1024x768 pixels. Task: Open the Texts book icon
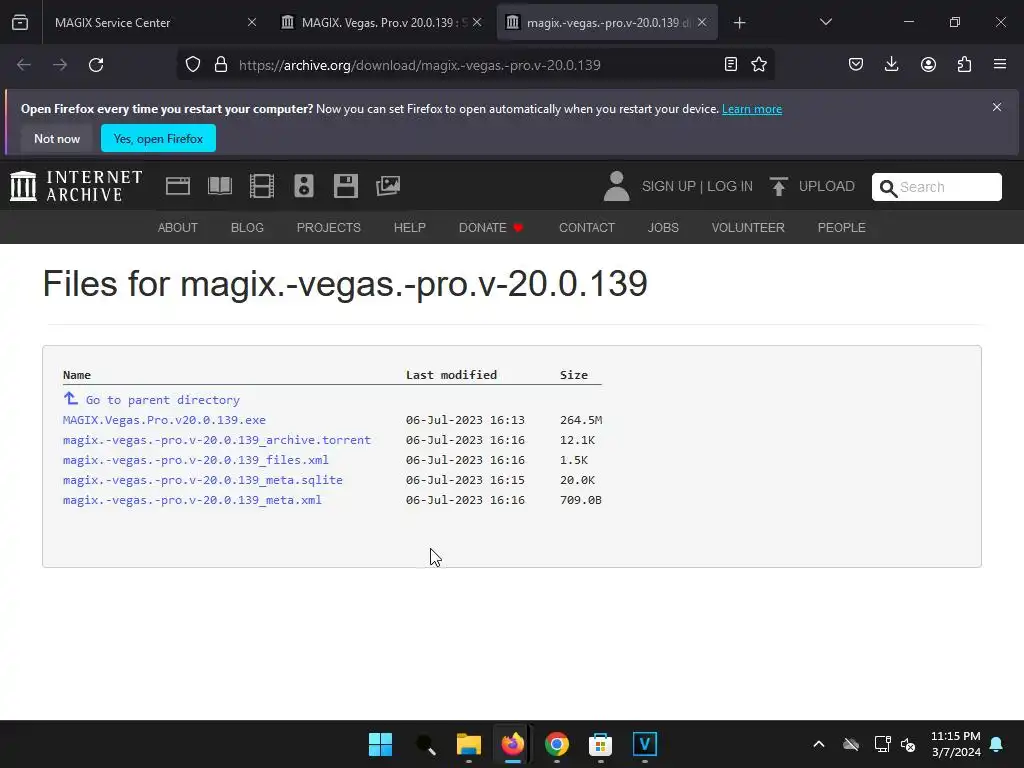(x=219, y=186)
